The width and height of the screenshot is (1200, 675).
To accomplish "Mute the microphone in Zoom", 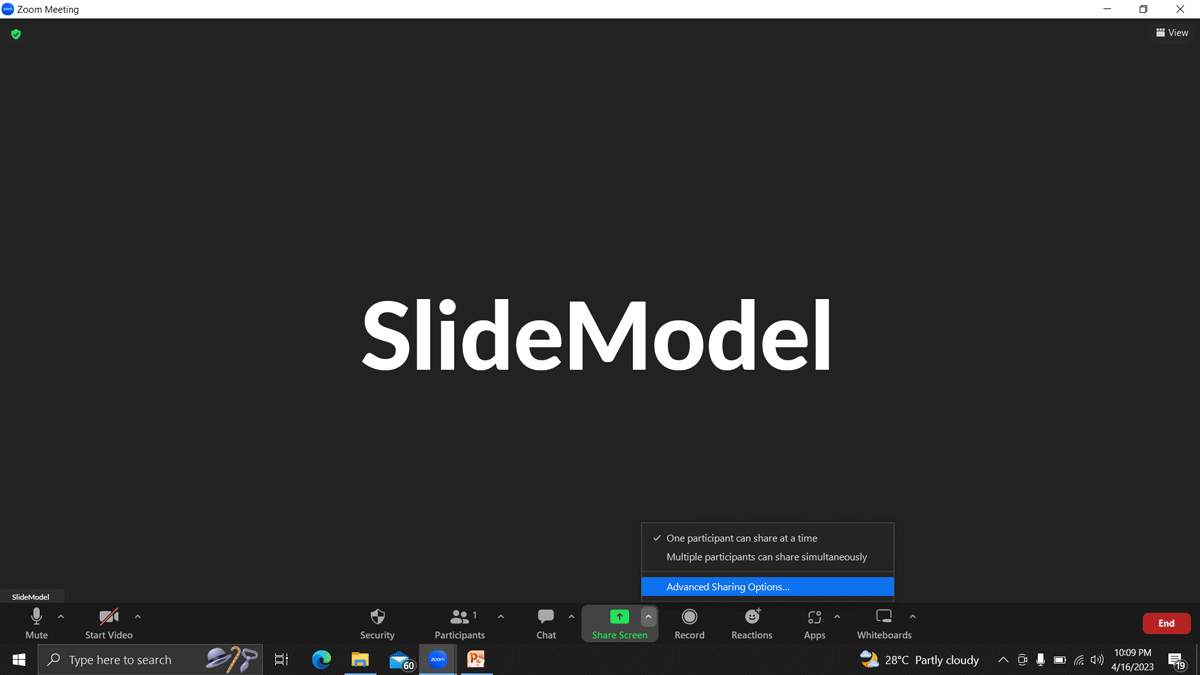I will tap(36, 623).
